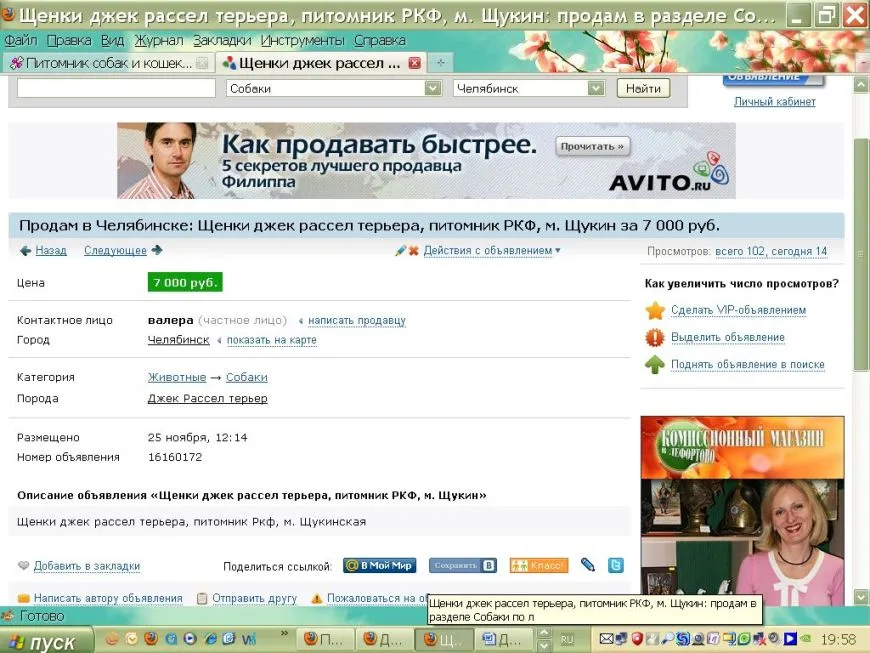Open the Челябинск city link in listing
This screenshot has height=653, width=870.
(x=179, y=340)
